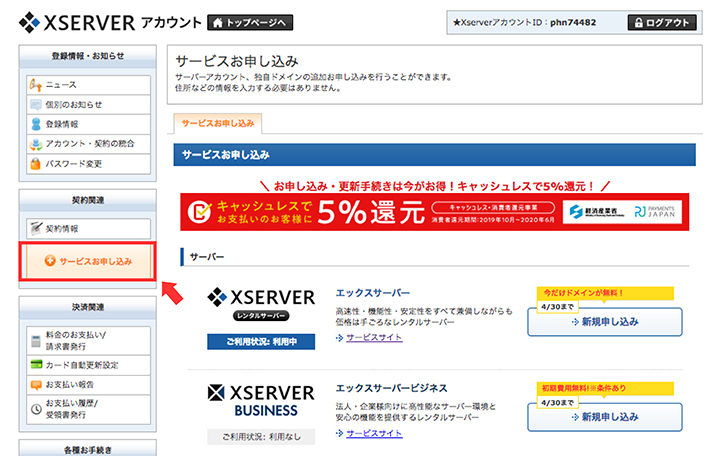
Task: Click the credit card icon beside カード自動更新設定
Action: 36,365
